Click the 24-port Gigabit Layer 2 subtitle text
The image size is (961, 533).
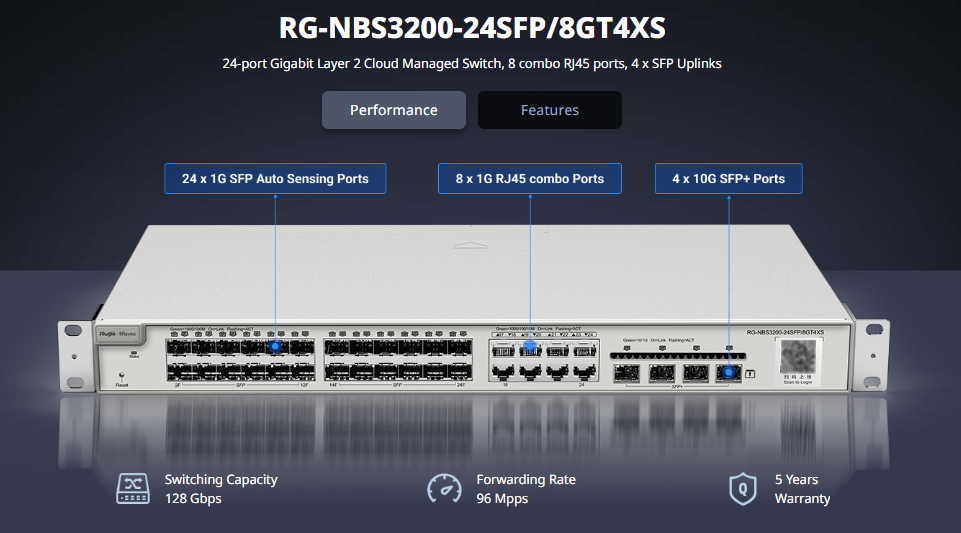click(x=472, y=64)
